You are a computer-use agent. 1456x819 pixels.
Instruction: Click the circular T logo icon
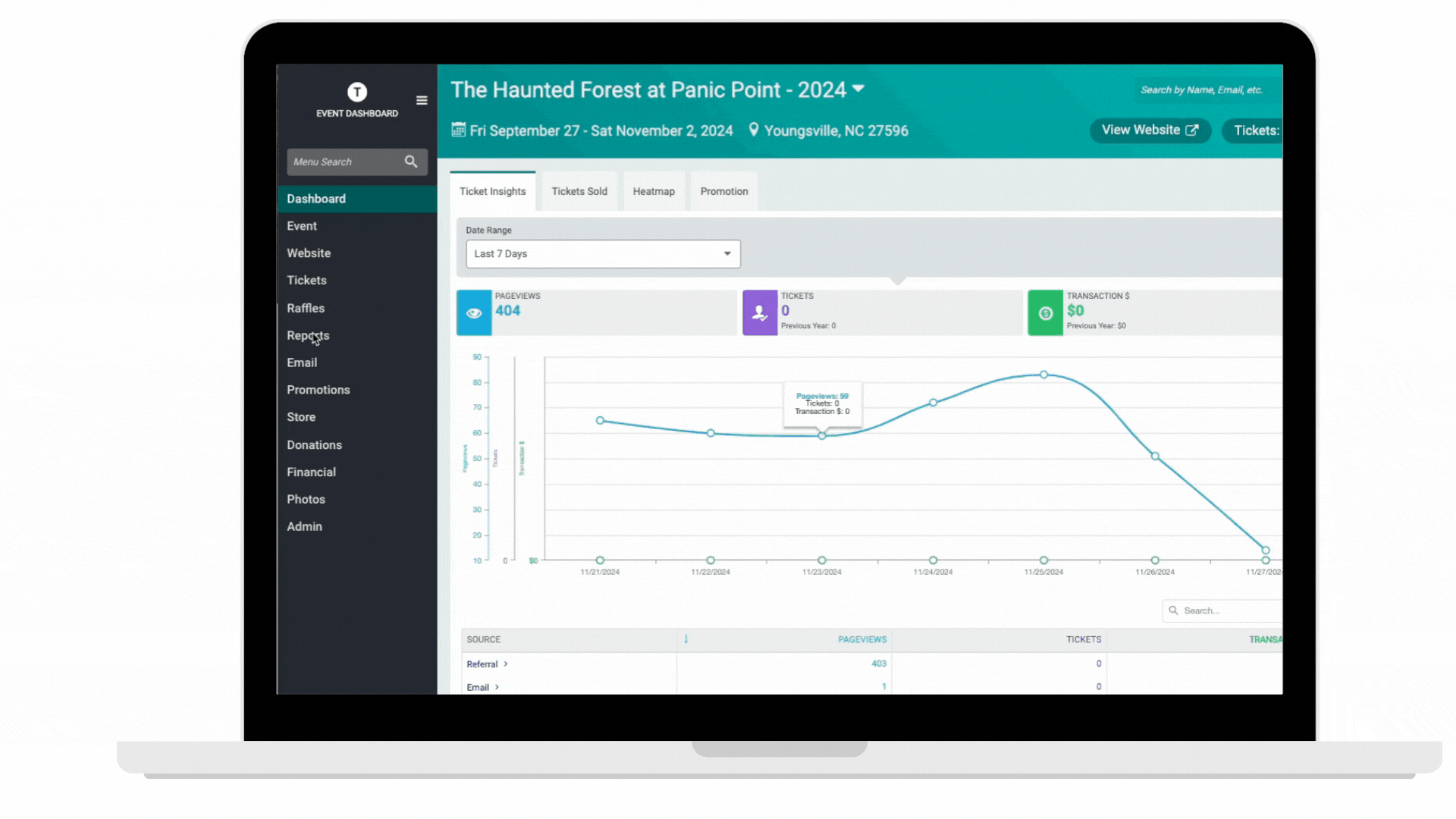pyautogui.click(x=357, y=92)
